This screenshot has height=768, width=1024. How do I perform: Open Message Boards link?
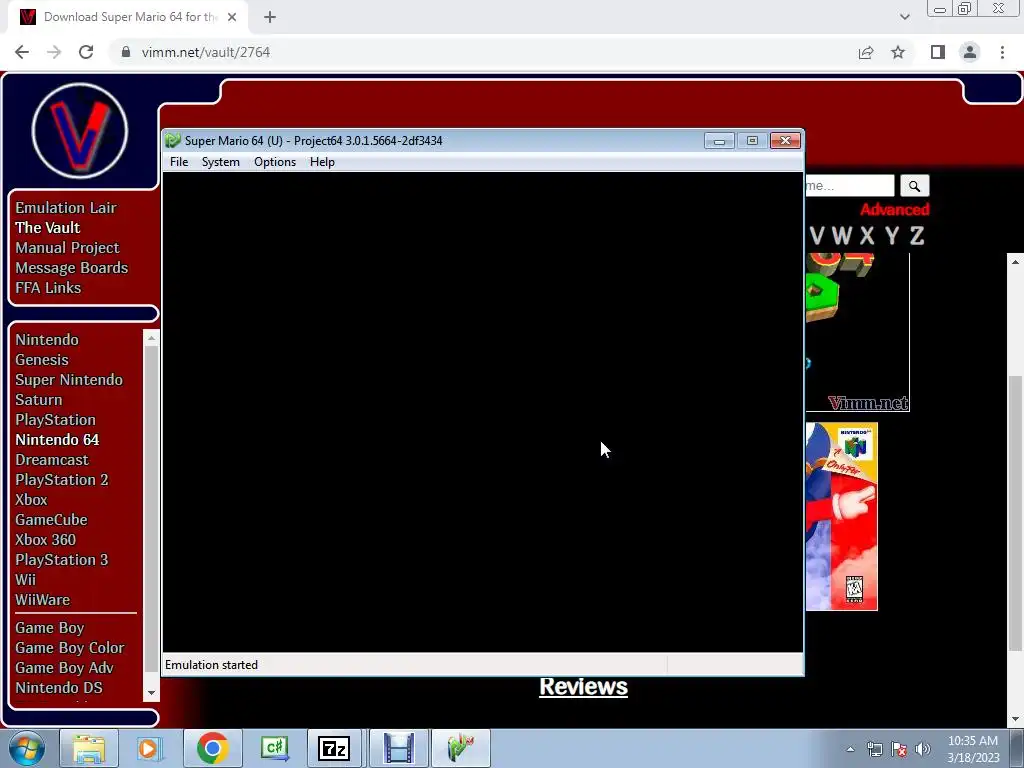click(71, 268)
